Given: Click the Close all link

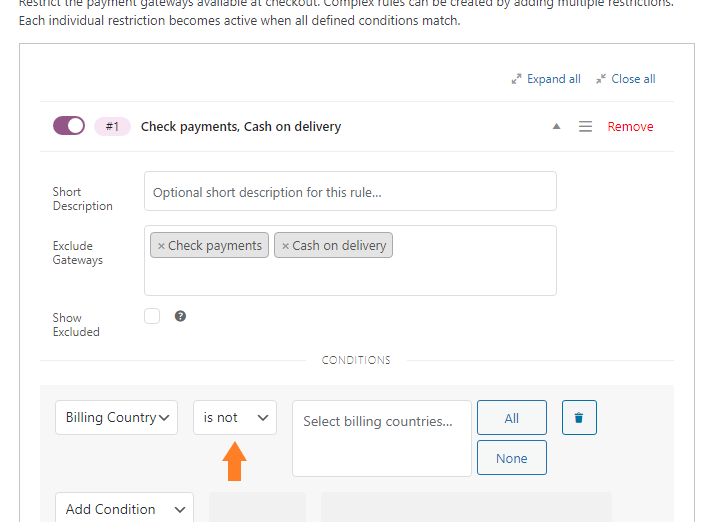Looking at the screenshot, I should [x=633, y=79].
